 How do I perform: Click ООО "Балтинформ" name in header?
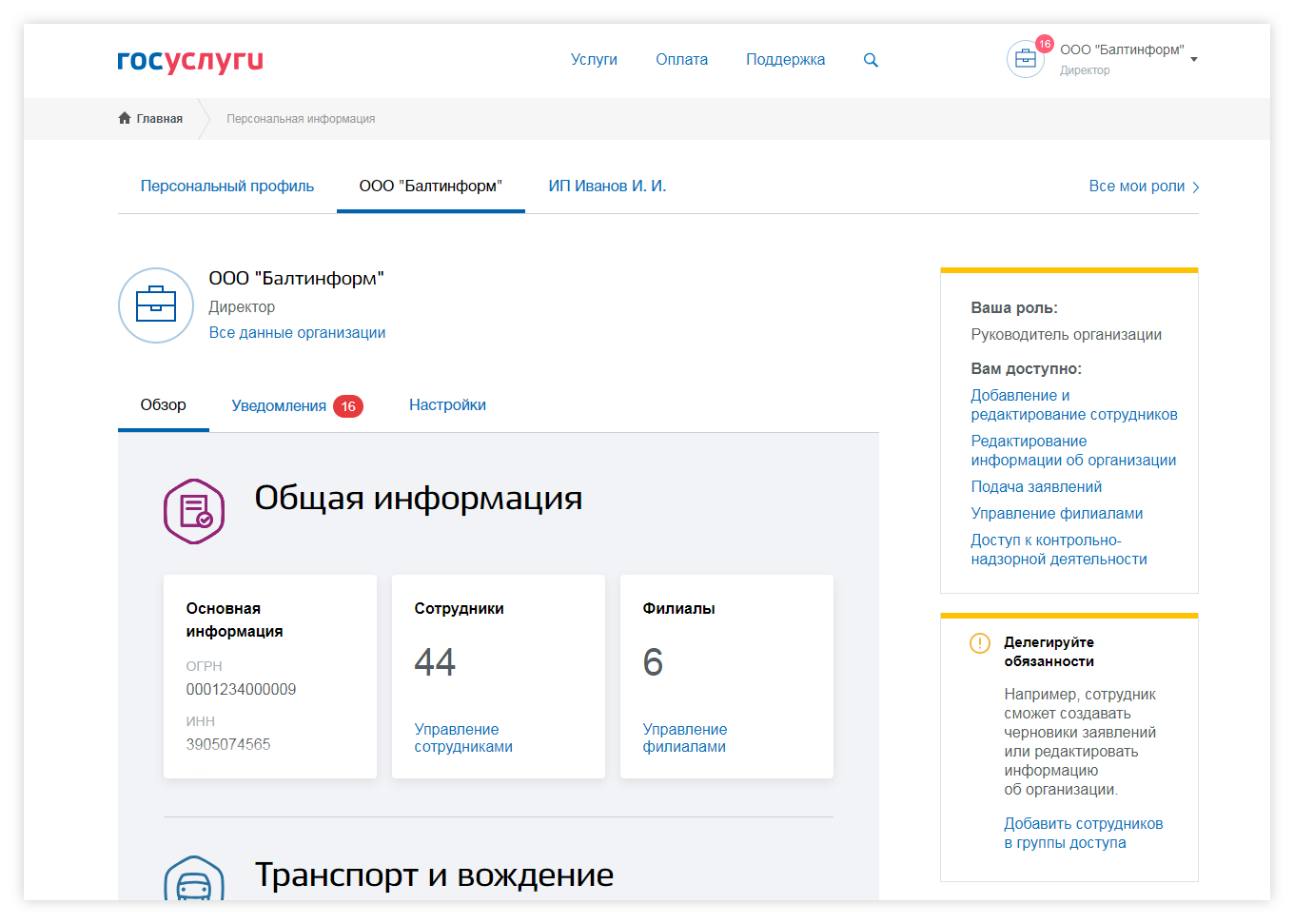[1122, 49]
